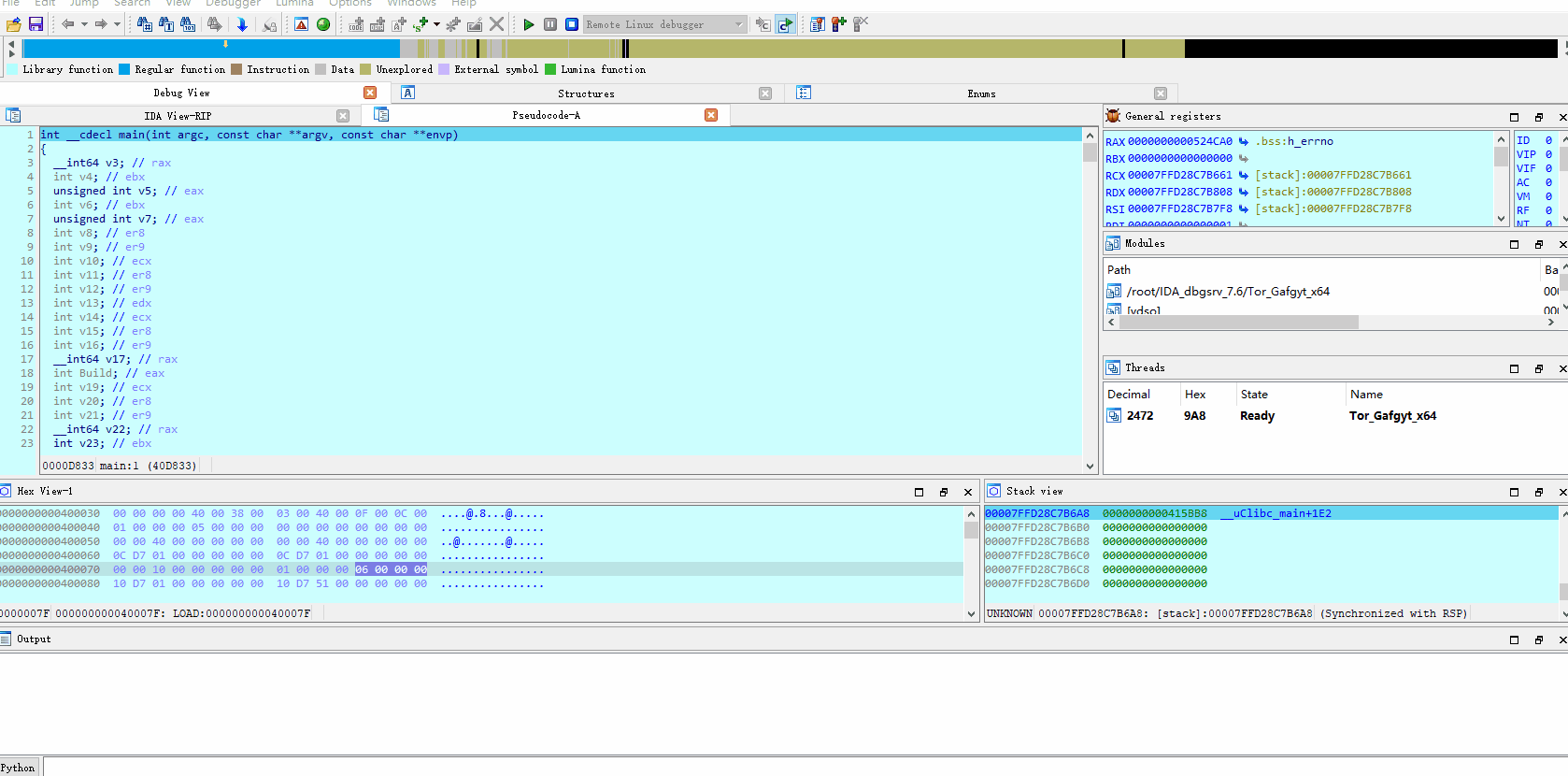Open the Remote Linux debugger combo box
1568x776 pixels.
click(665, 24)
